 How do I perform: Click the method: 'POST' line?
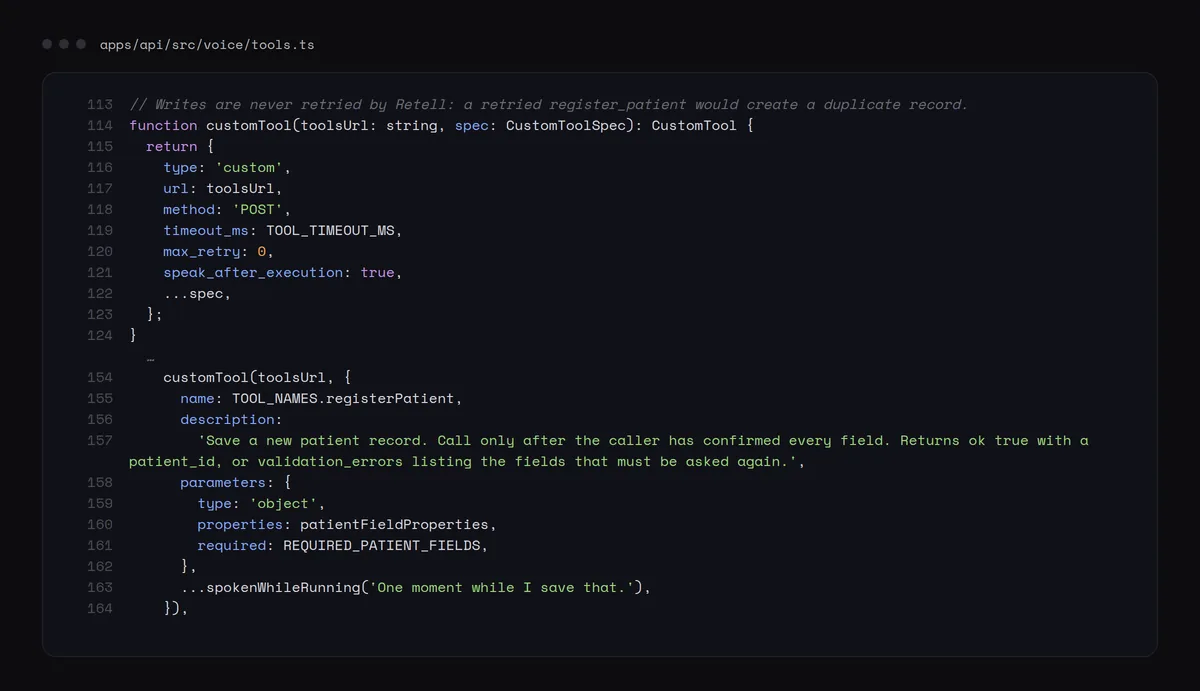pos(227,209)
